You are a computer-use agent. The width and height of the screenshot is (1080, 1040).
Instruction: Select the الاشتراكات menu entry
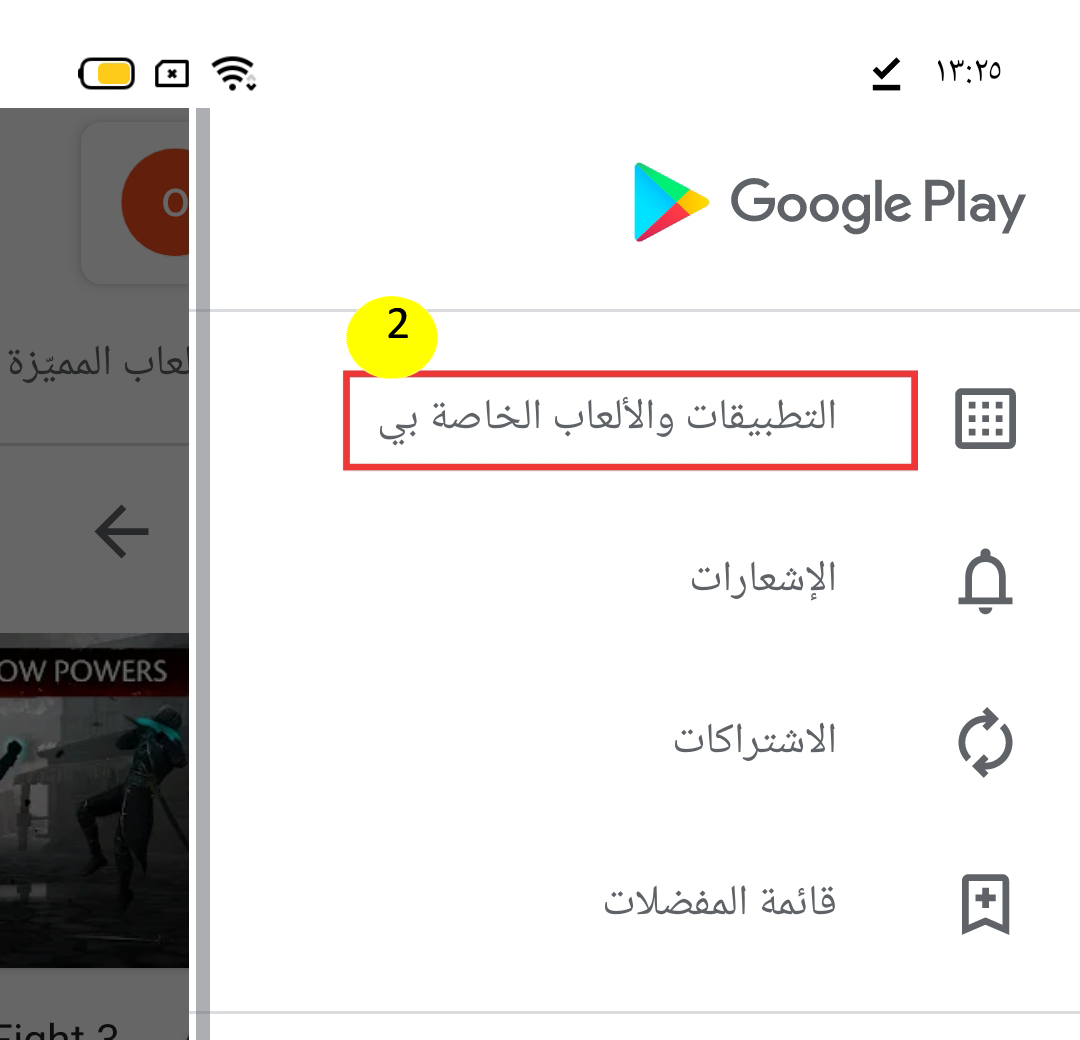click(x=754, y=740)
